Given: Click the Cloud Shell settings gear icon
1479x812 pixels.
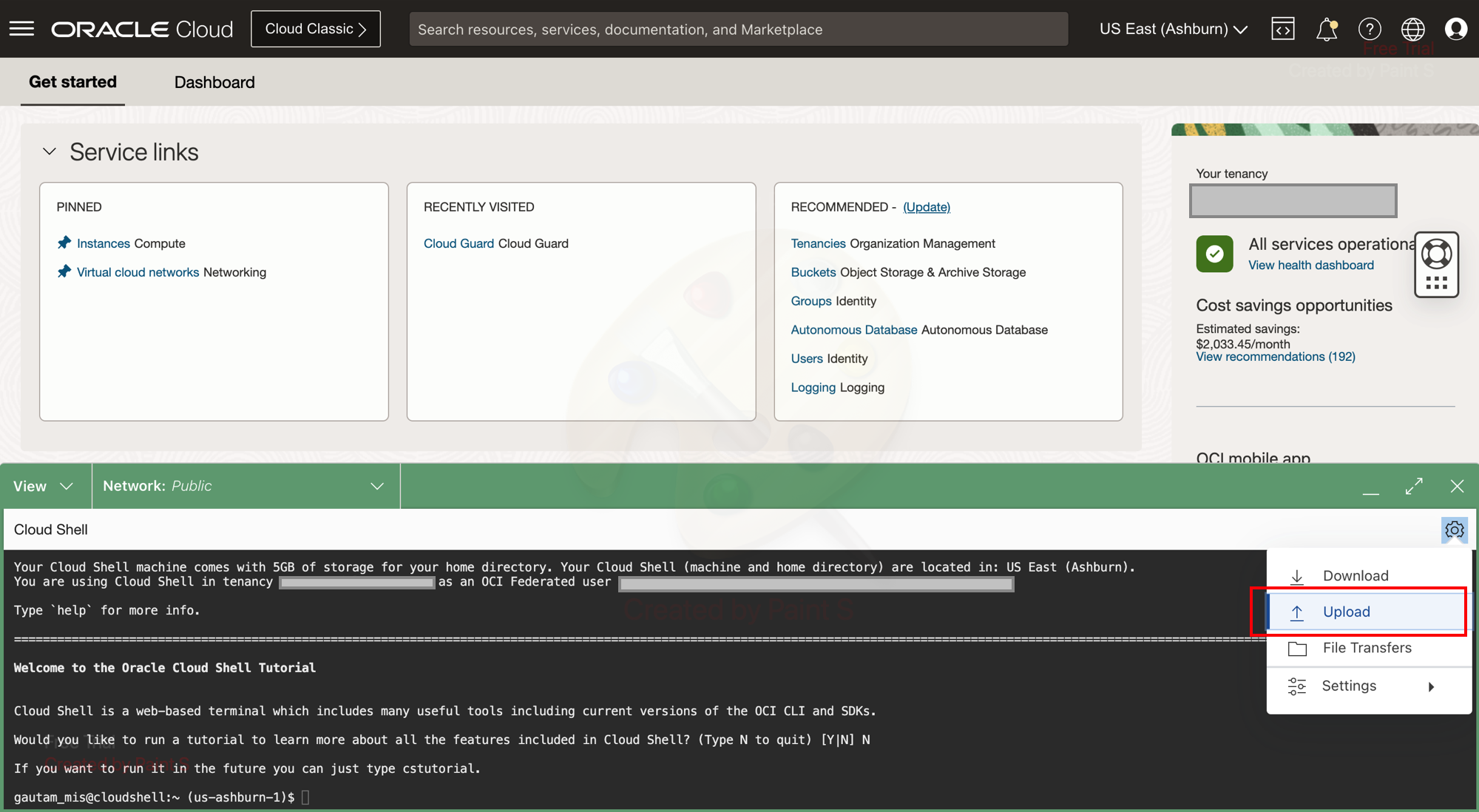Looking at the screenshot, I should click(x=1454, y=530).
